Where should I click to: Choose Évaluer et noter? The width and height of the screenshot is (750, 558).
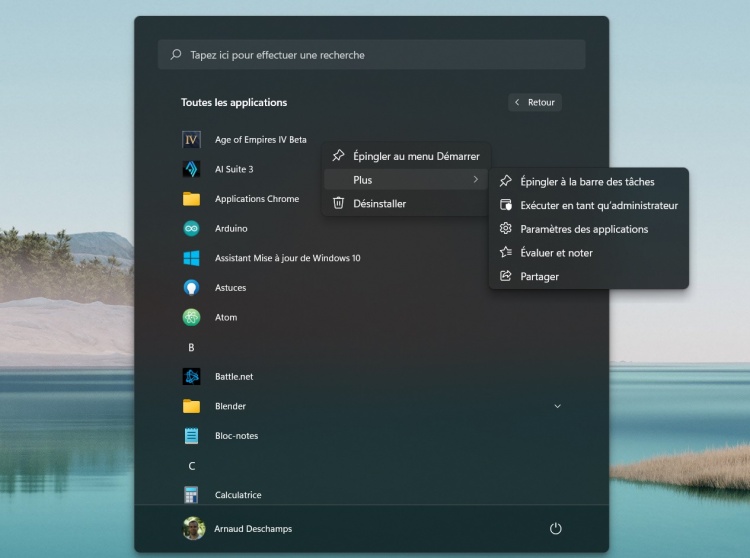[589, 252]
